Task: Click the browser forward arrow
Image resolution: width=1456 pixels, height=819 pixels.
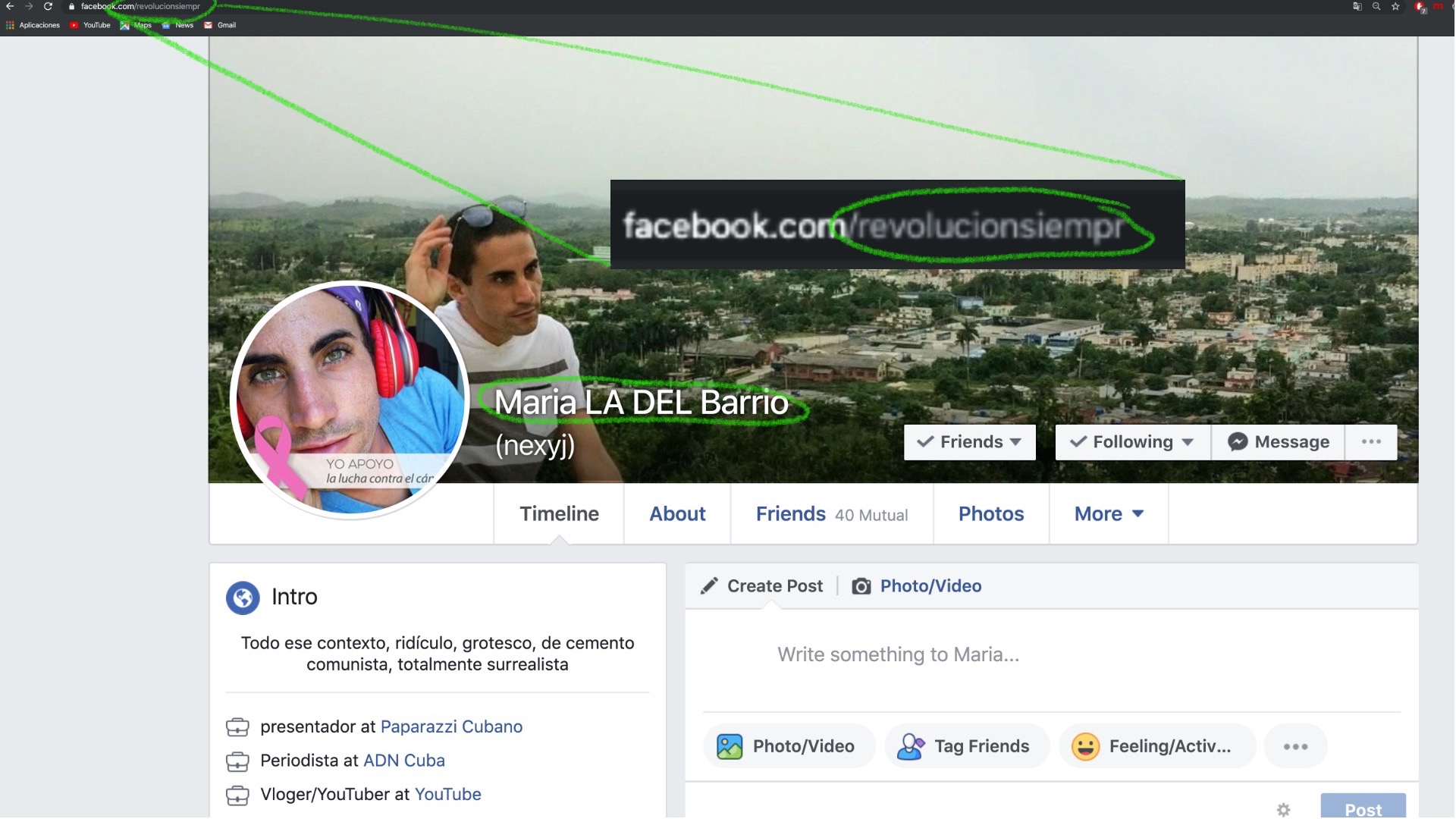Action: pos(29,6)
